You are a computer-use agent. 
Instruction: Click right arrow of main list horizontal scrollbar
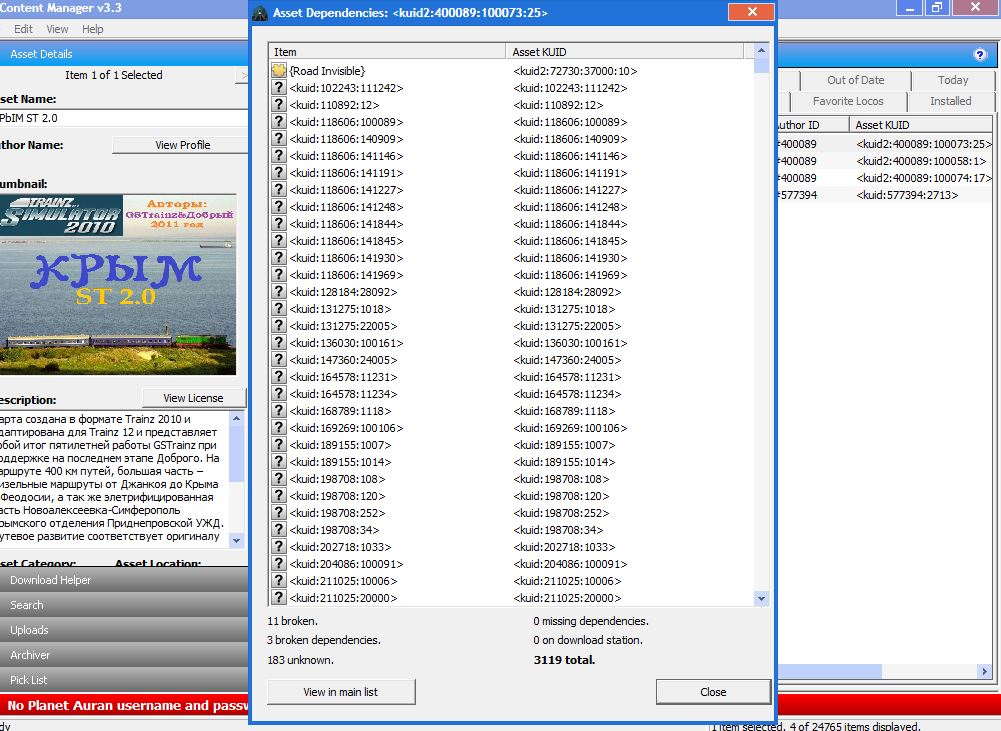coord(984,671)
